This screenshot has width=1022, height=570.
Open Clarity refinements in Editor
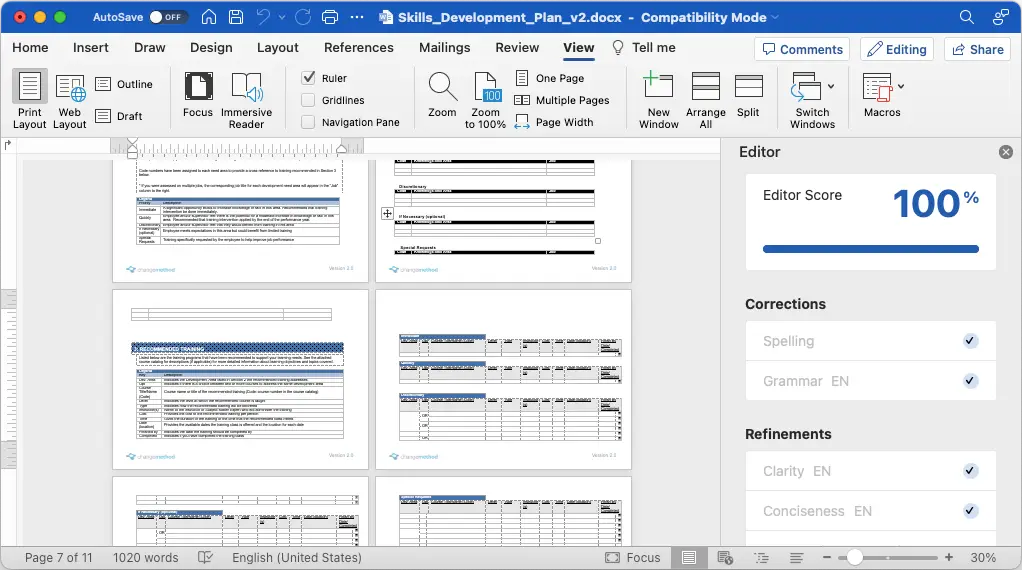pos(871,471)
